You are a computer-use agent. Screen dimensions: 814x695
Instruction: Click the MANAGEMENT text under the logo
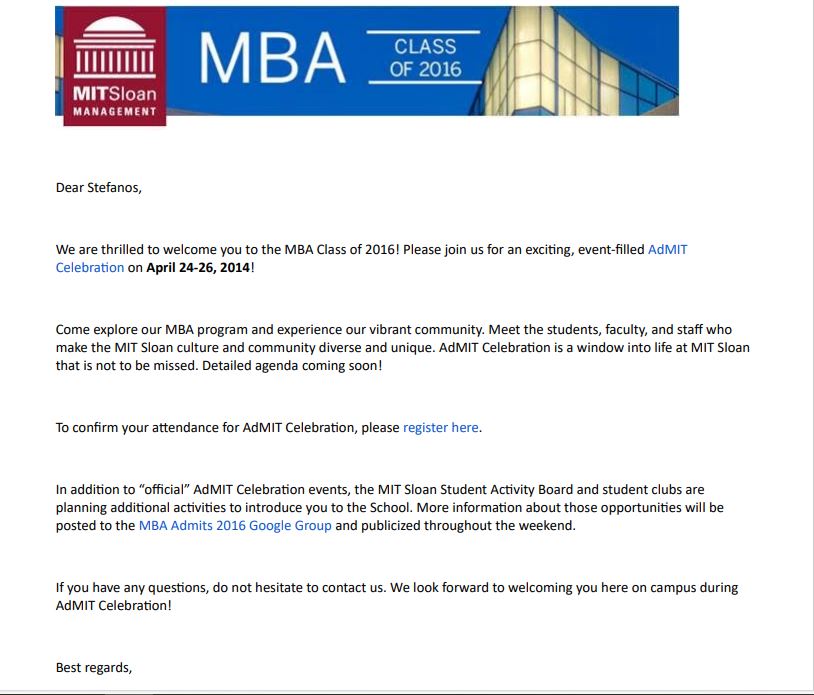(x=115, y=111)
